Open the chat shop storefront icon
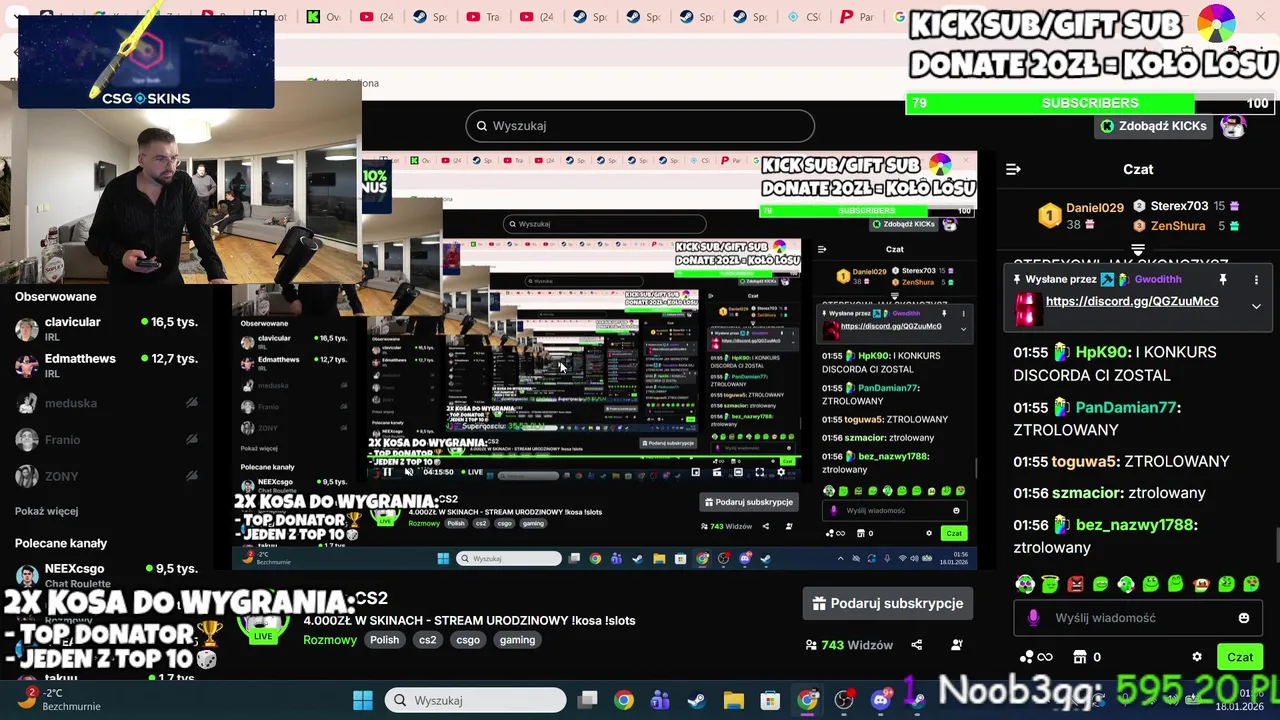 (x=1080, y=657)
